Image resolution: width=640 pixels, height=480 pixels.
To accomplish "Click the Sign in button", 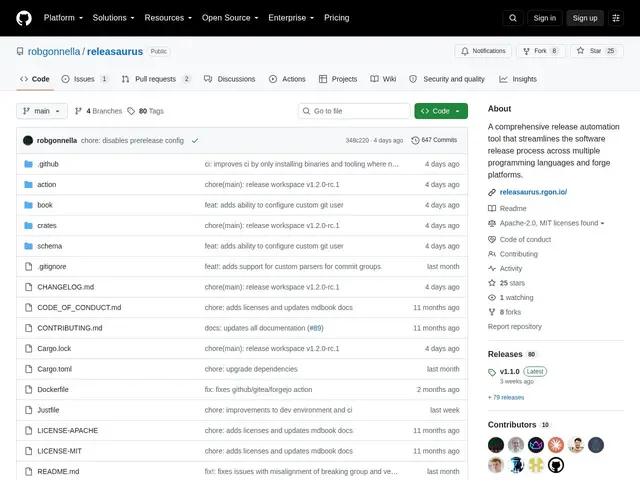I will click(x=544, y=18).
